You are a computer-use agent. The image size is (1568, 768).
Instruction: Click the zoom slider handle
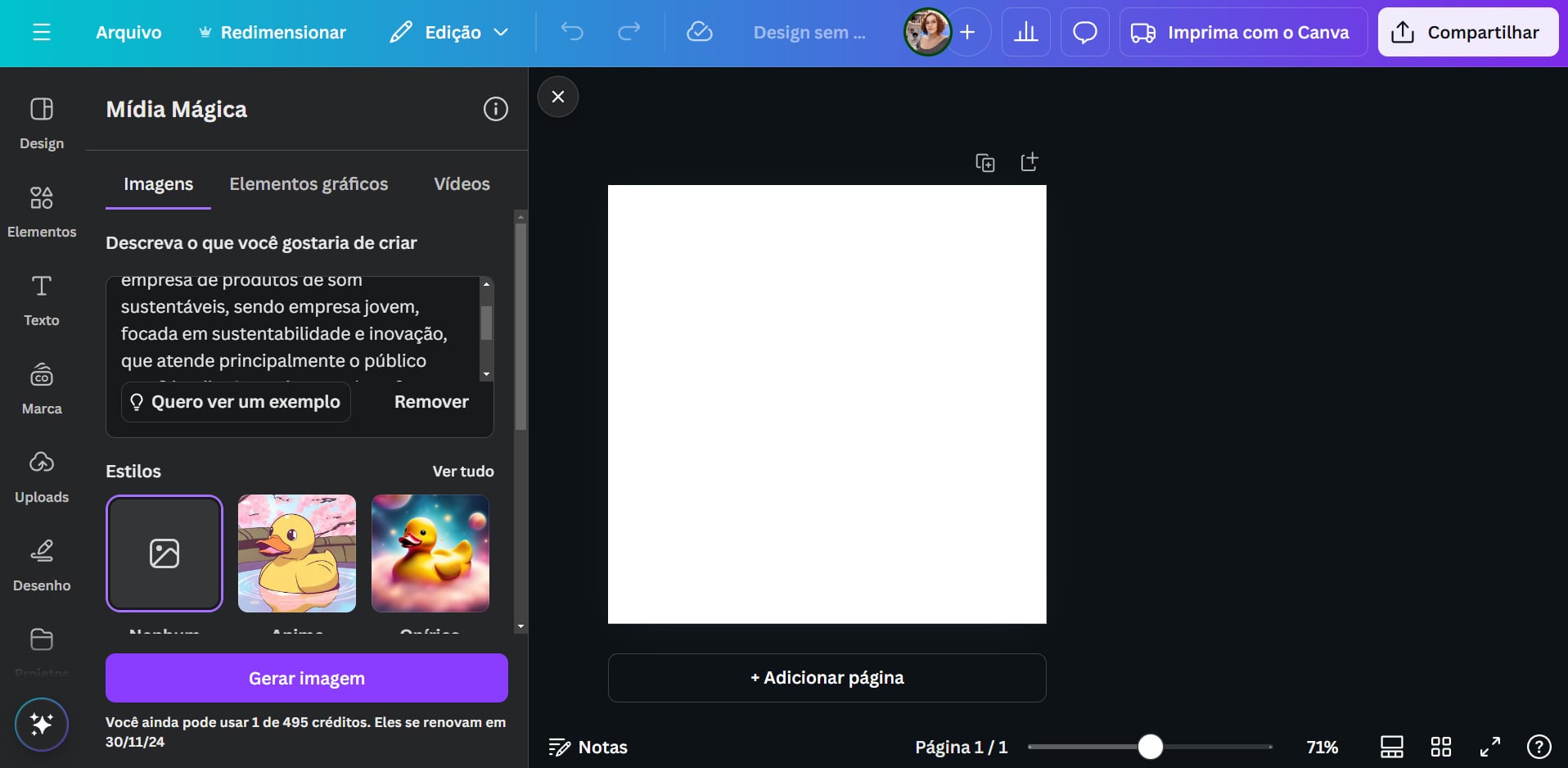(1150, 747)
